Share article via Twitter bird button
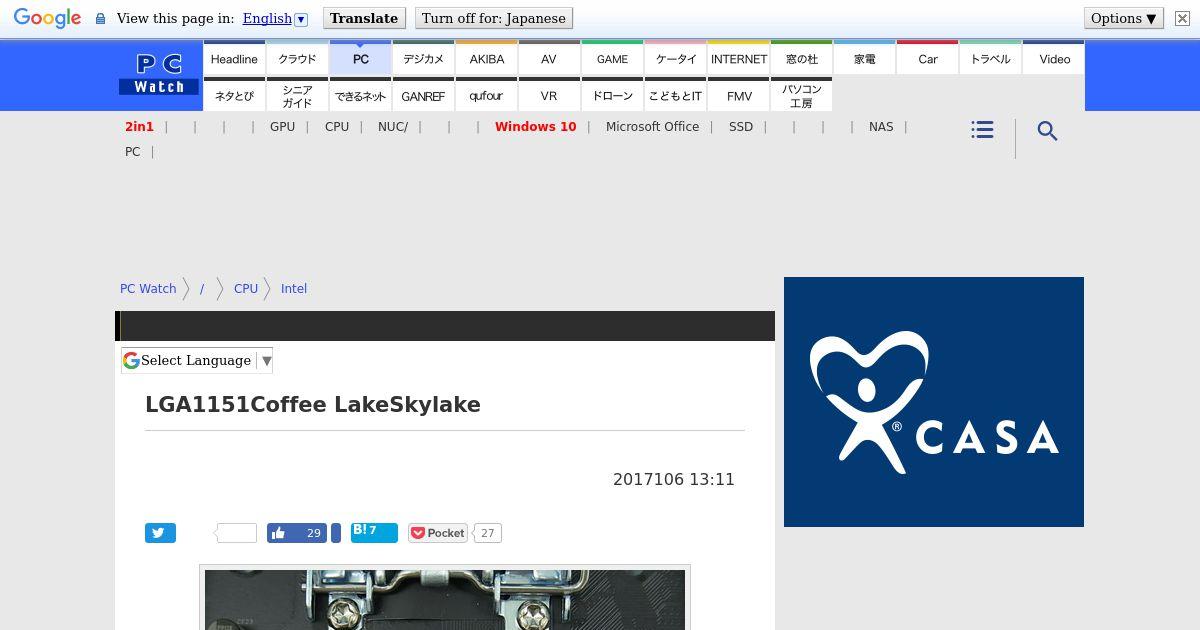 160,533
